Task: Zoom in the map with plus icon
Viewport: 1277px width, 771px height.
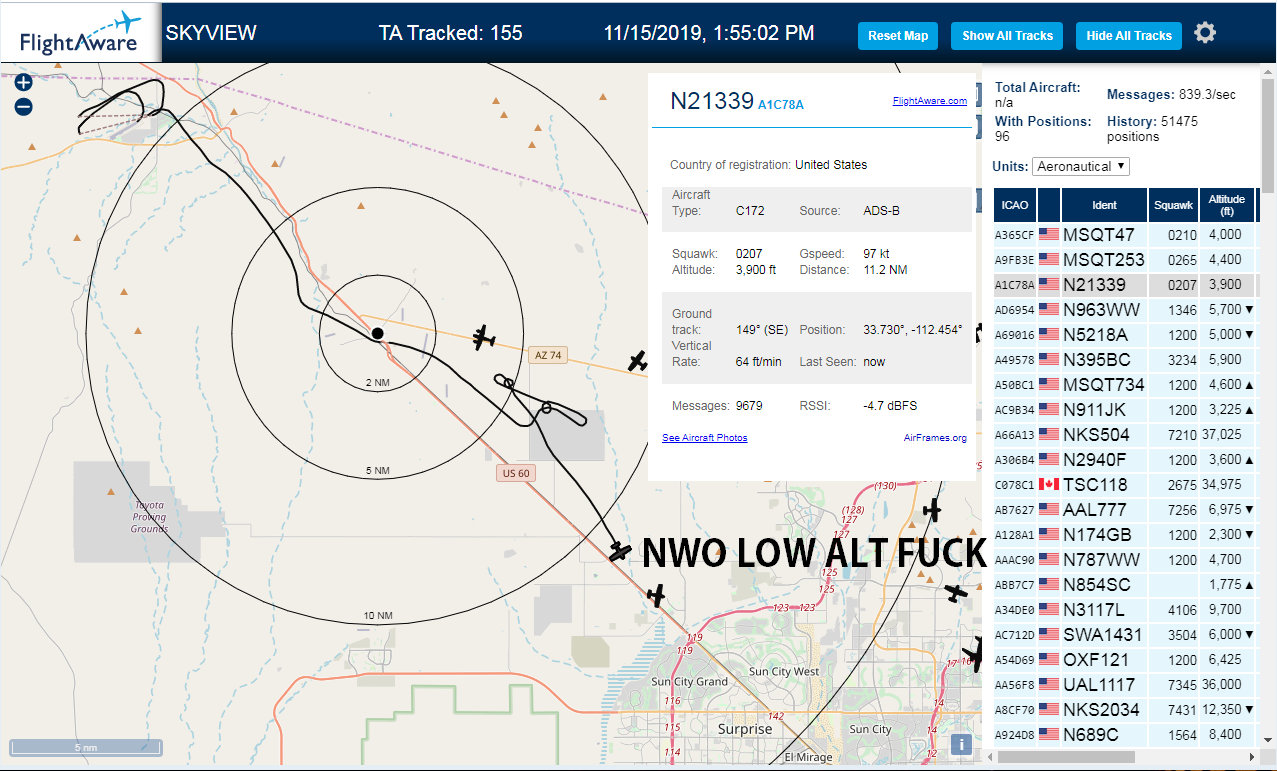Action: (x=24, y=82)
